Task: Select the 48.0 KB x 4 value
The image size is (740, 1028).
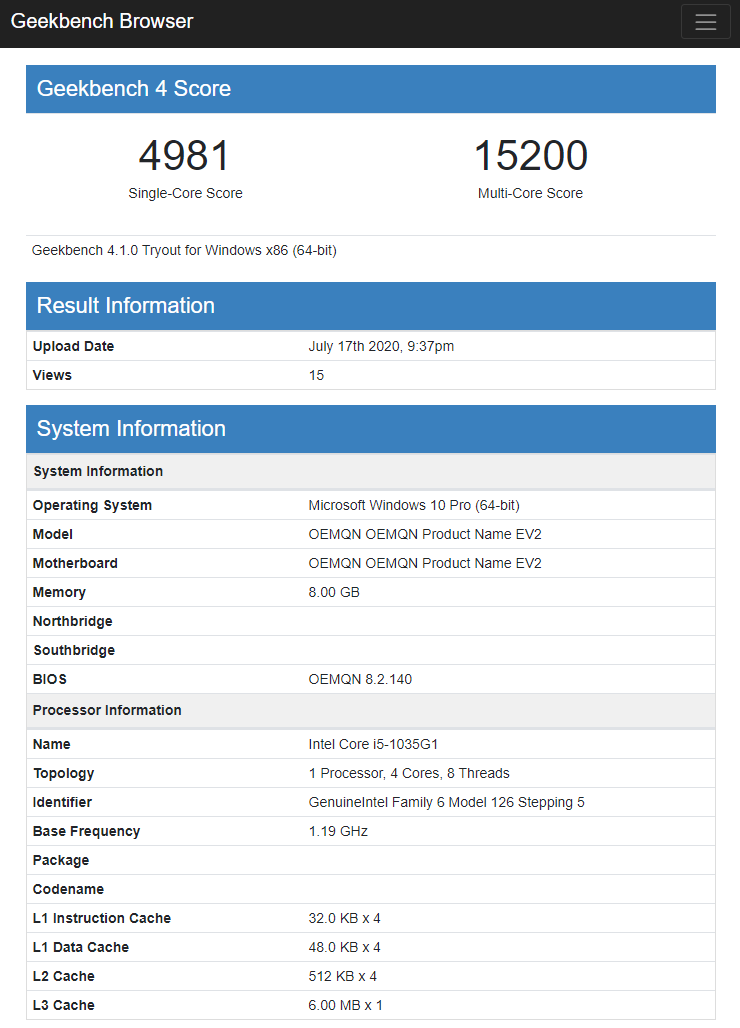Action: (345, 947)
